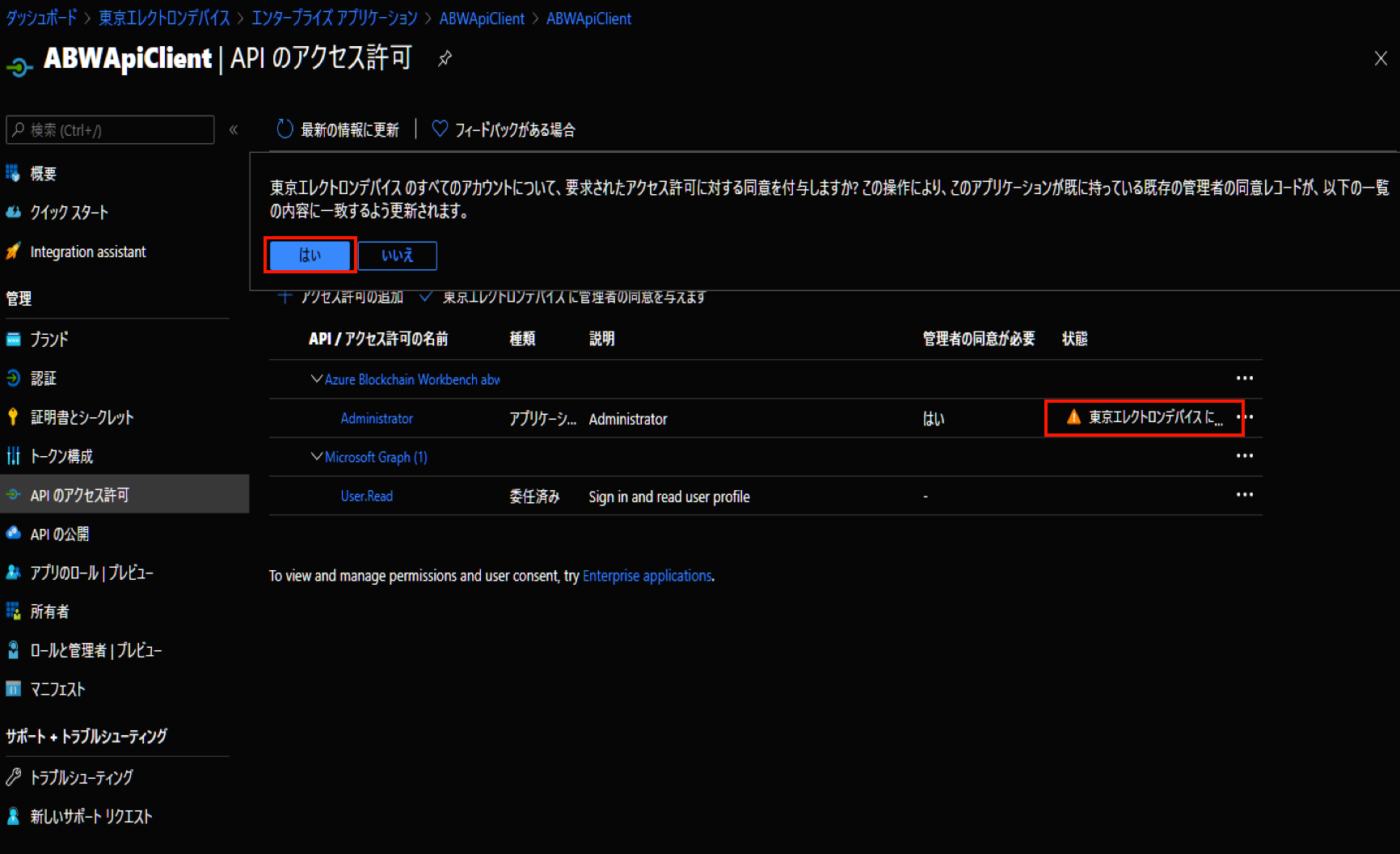Collapse the Microsoft Graph (1) chevron
Image resolution: width=1400 pixels, height=854 pixels.
coord(317,456)
